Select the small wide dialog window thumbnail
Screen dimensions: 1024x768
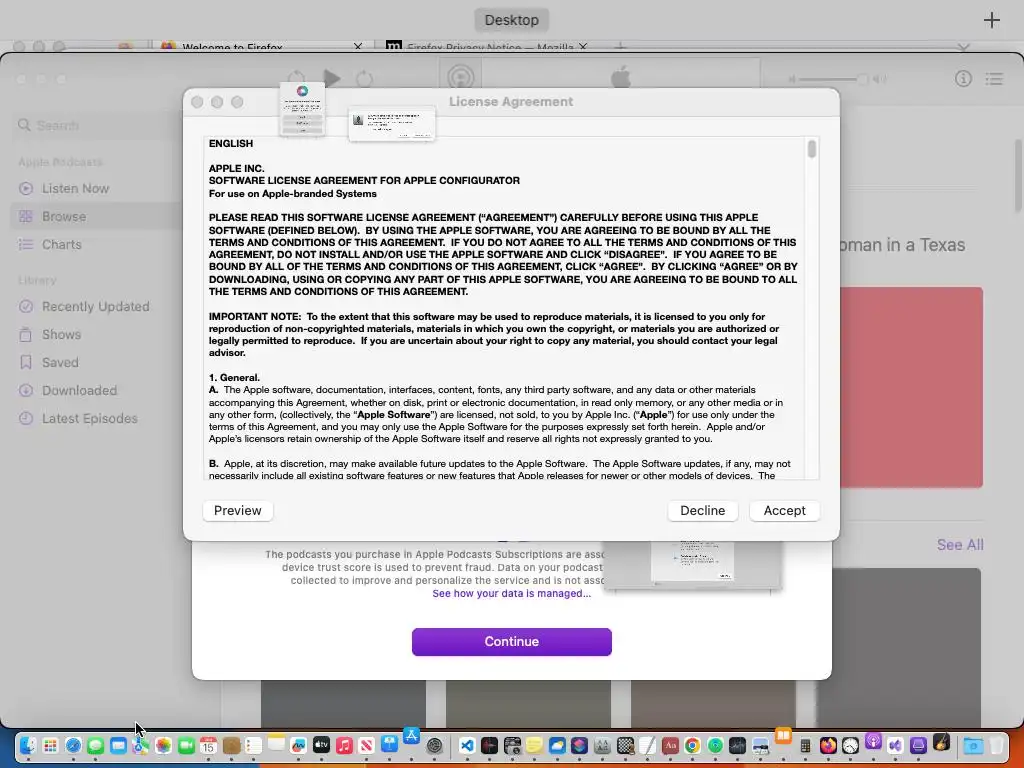(392, 124)
